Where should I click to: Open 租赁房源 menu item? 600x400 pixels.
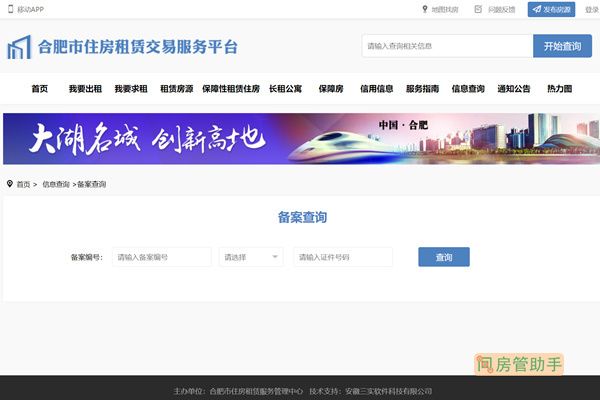(176, 89)
